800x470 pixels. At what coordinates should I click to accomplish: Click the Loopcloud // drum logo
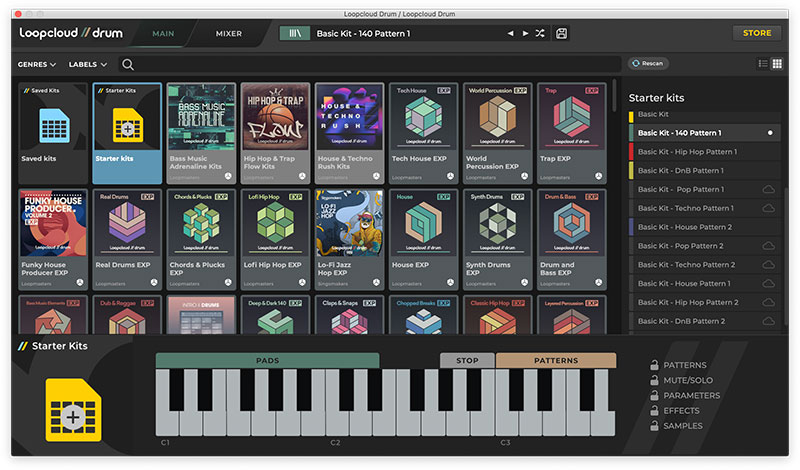tap(71, 33)
